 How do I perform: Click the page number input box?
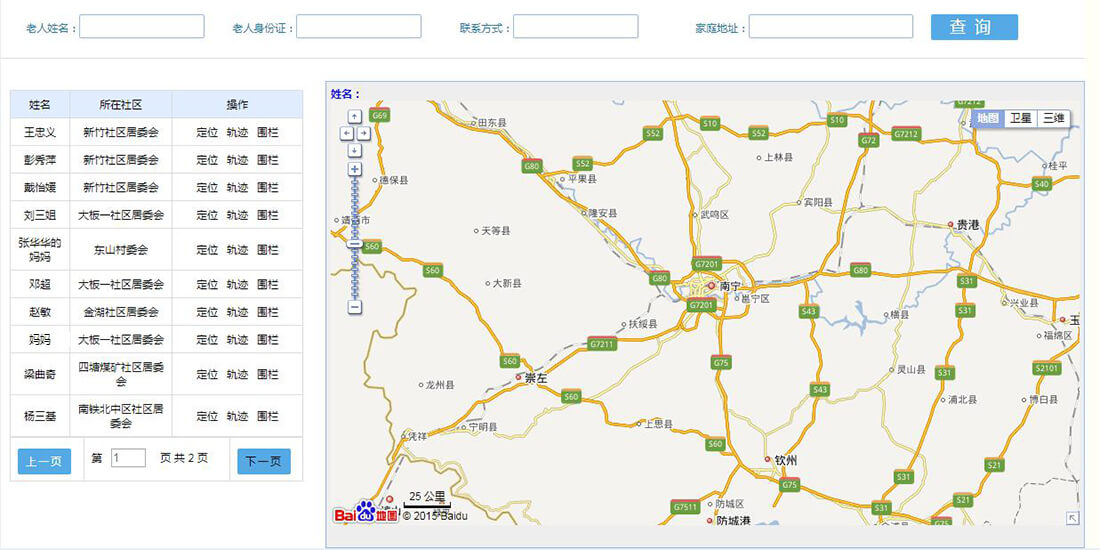tap(128, 458)
